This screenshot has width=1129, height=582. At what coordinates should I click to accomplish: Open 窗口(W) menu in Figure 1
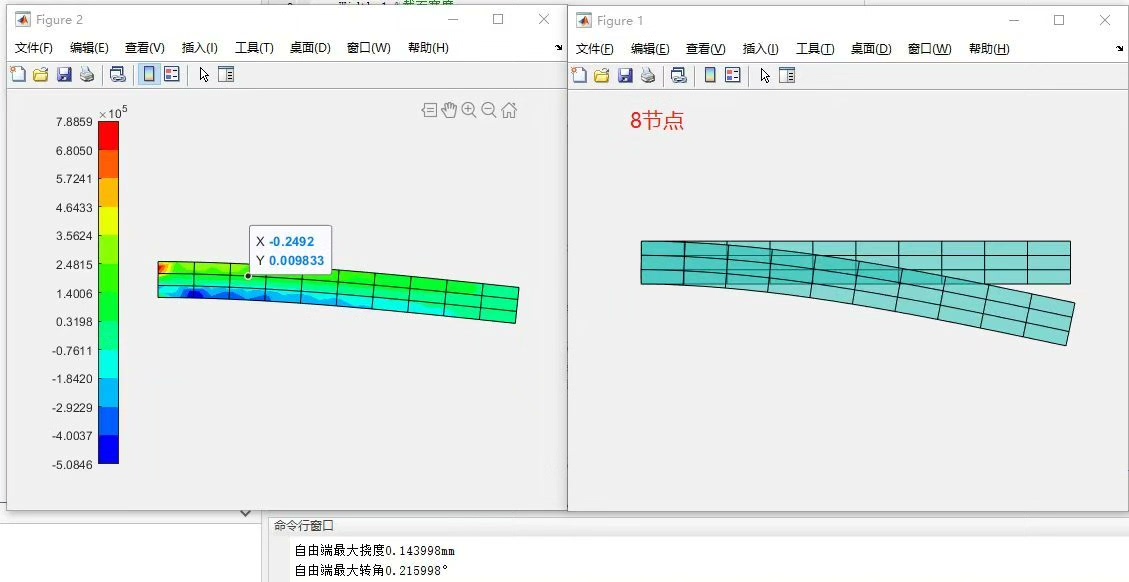(x=930, y=48)
